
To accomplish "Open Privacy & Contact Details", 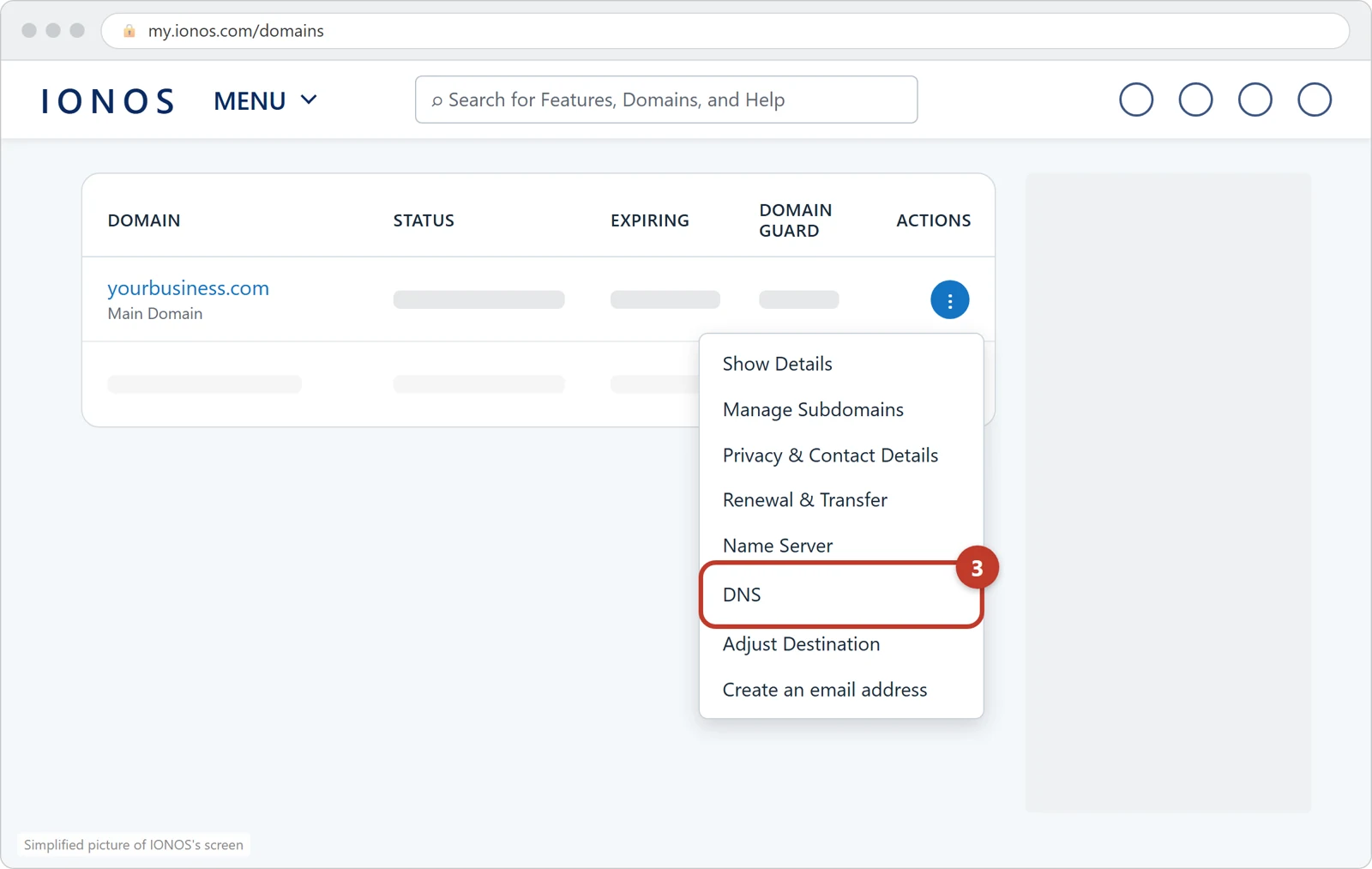I will click(830, 456).
